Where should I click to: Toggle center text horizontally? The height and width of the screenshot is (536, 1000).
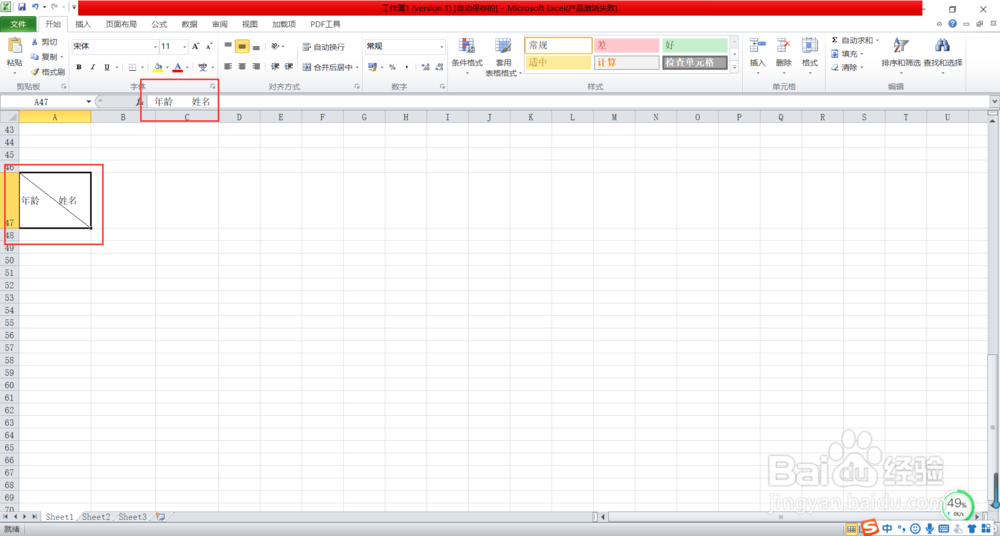[242, 66]
